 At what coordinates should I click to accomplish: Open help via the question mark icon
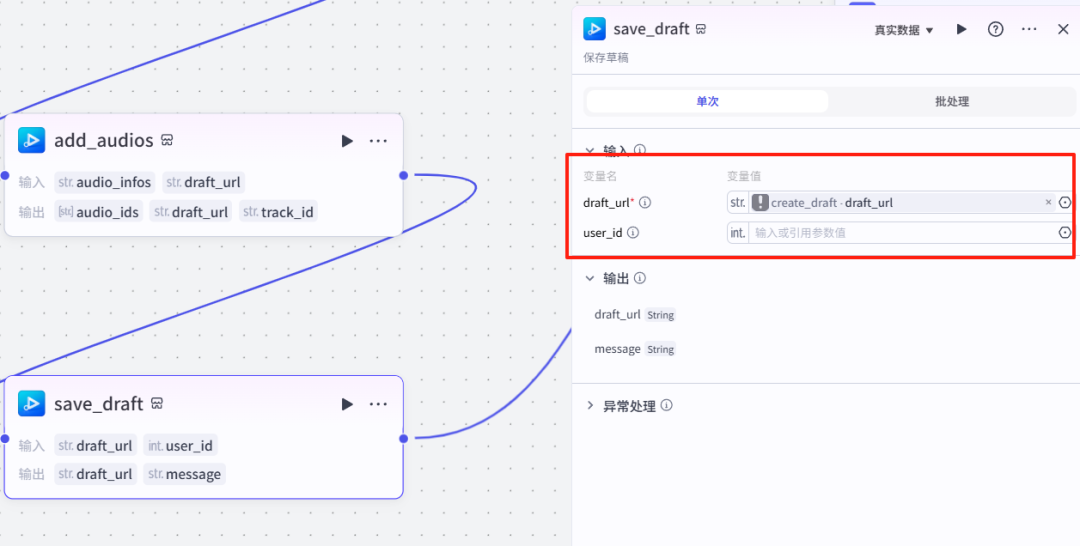(x=995, y=30)
